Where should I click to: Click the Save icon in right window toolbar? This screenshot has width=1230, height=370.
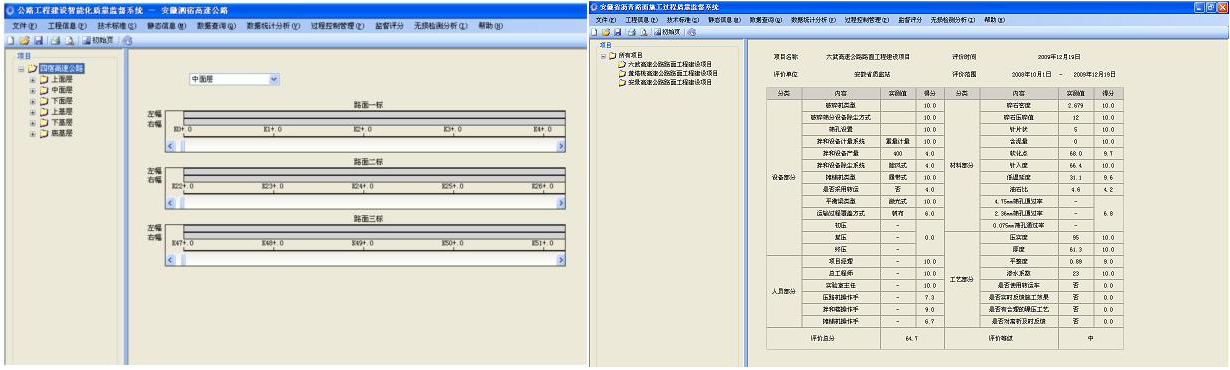(617, 32)
